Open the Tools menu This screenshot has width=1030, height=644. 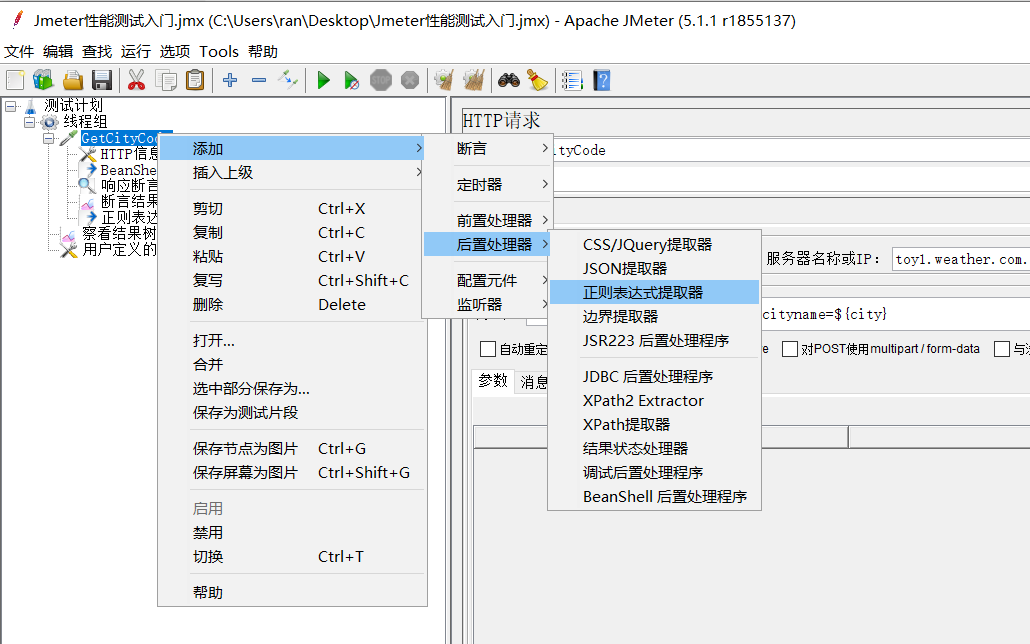(x=219, y=51)
